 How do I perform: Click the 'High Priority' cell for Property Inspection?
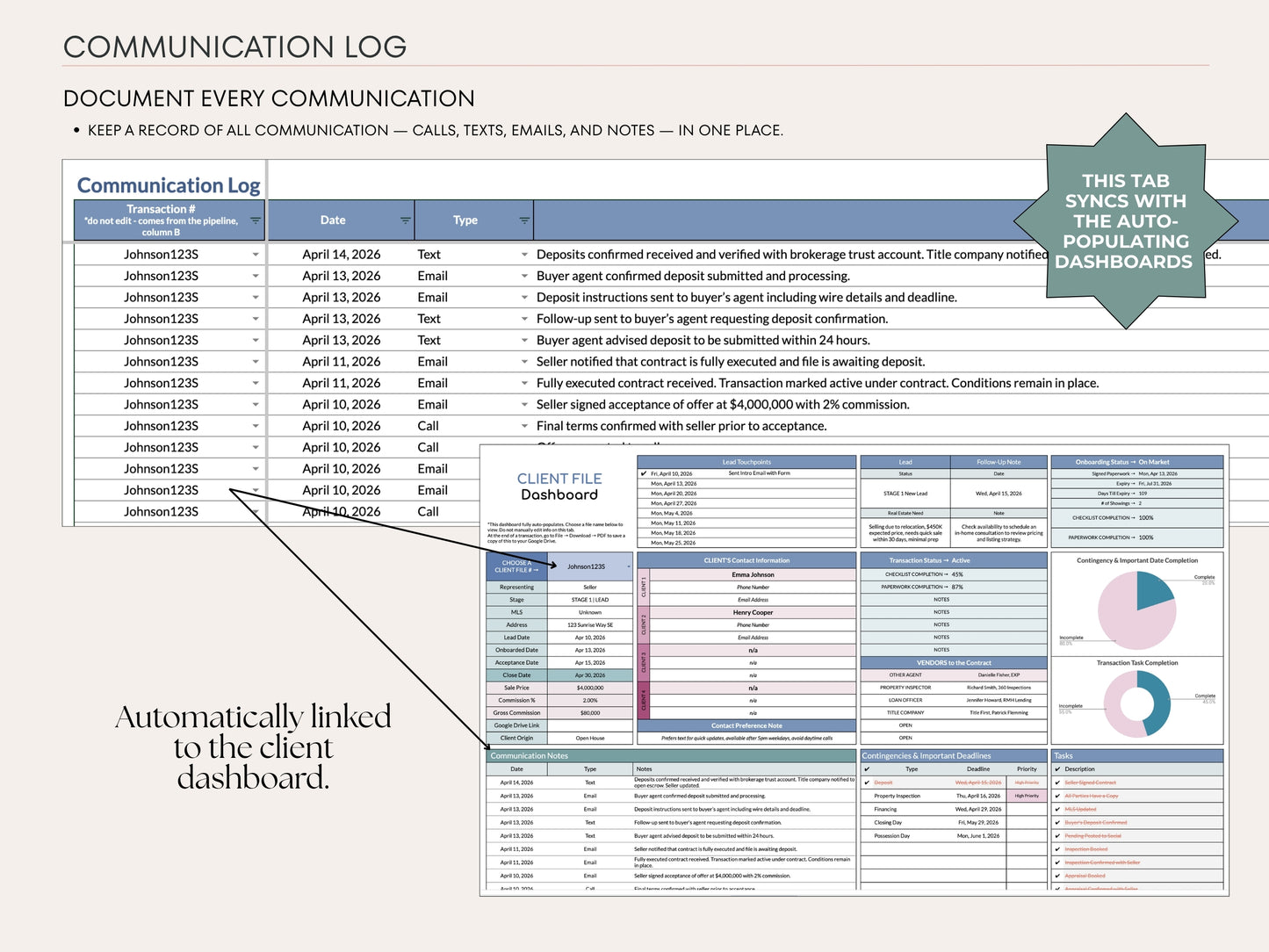1027,796
